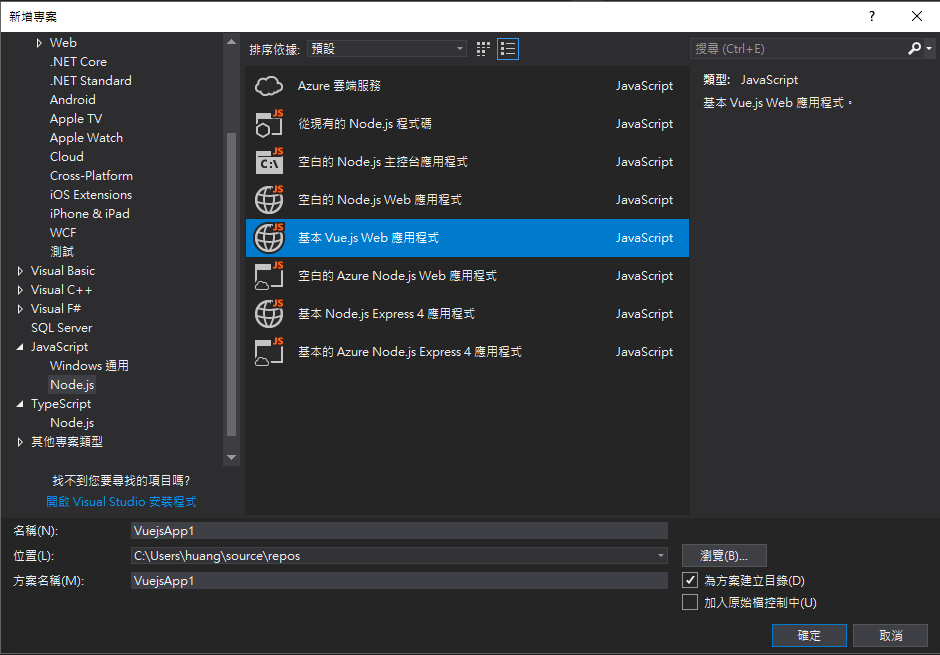The image size is (940, 655).
Task: Select iOS Extensions category
Action: [91, 195]
